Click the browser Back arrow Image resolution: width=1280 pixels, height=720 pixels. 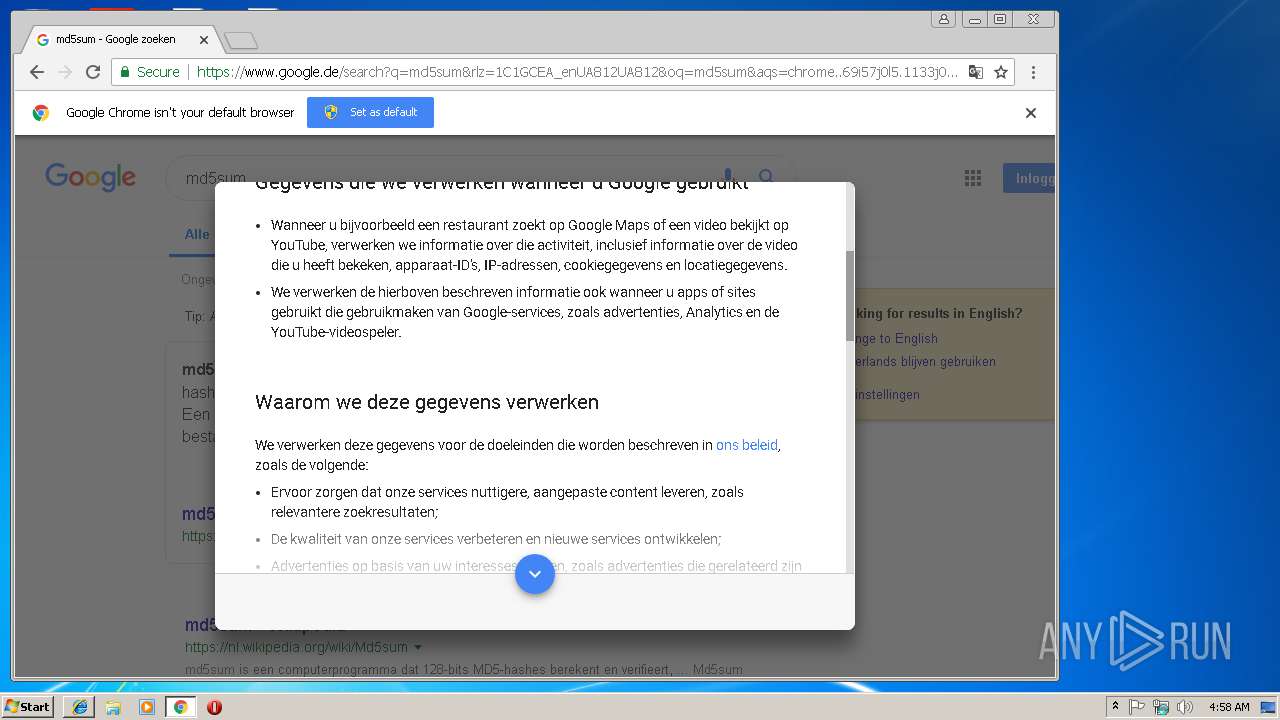tap(37, 72)
